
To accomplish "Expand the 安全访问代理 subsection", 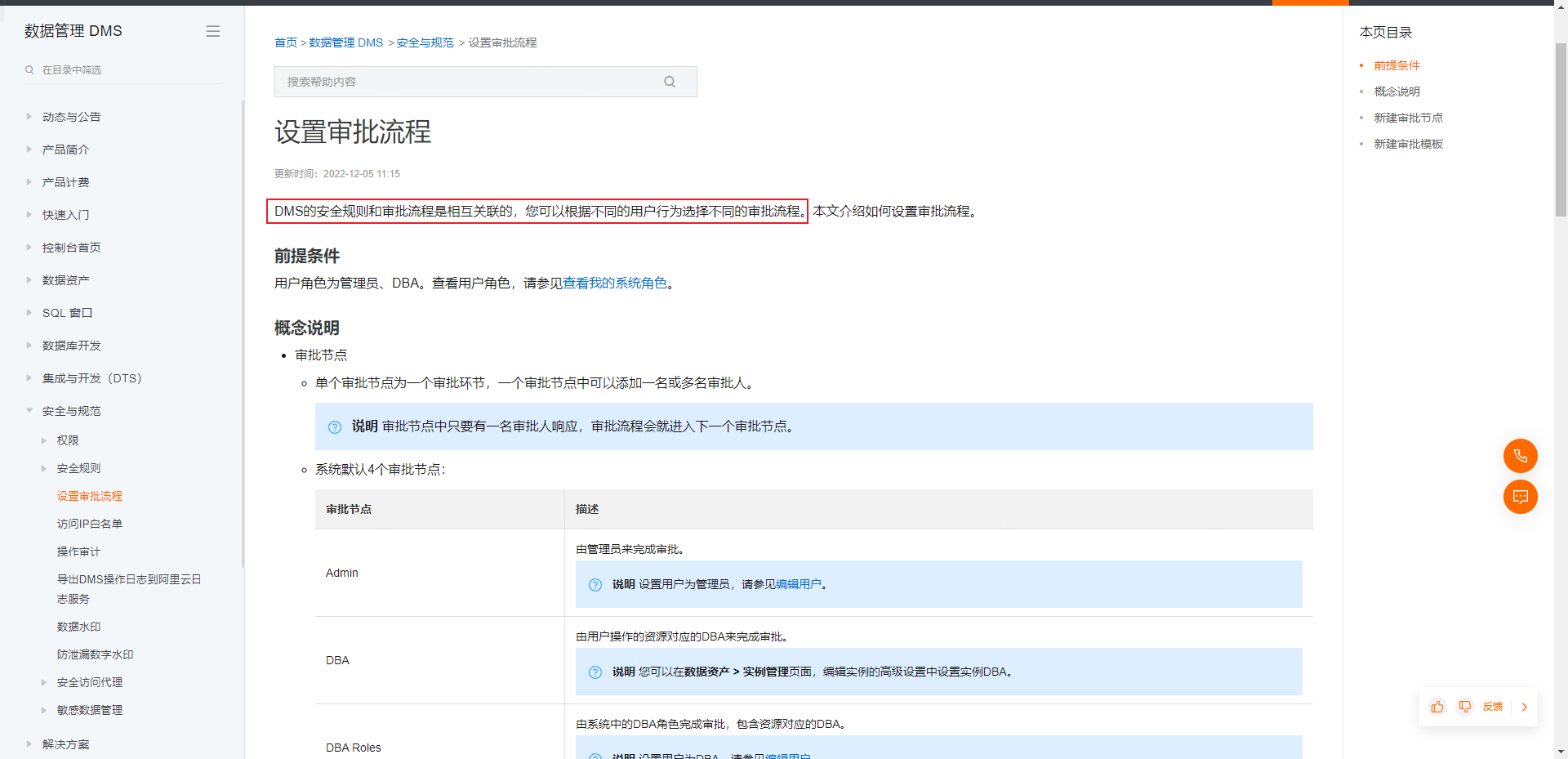I will [x=44, y=682].
